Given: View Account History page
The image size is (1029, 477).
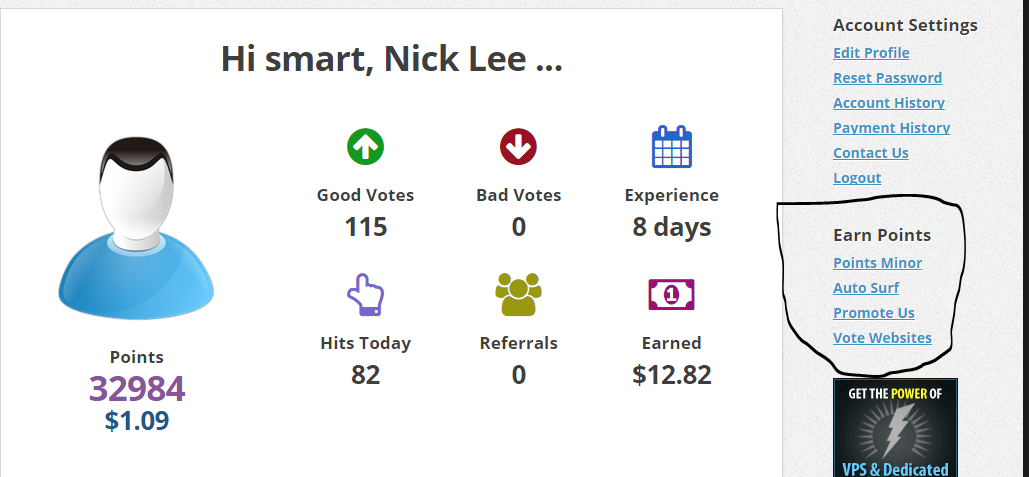Looking at the screenshot, I should click(888, 103).
